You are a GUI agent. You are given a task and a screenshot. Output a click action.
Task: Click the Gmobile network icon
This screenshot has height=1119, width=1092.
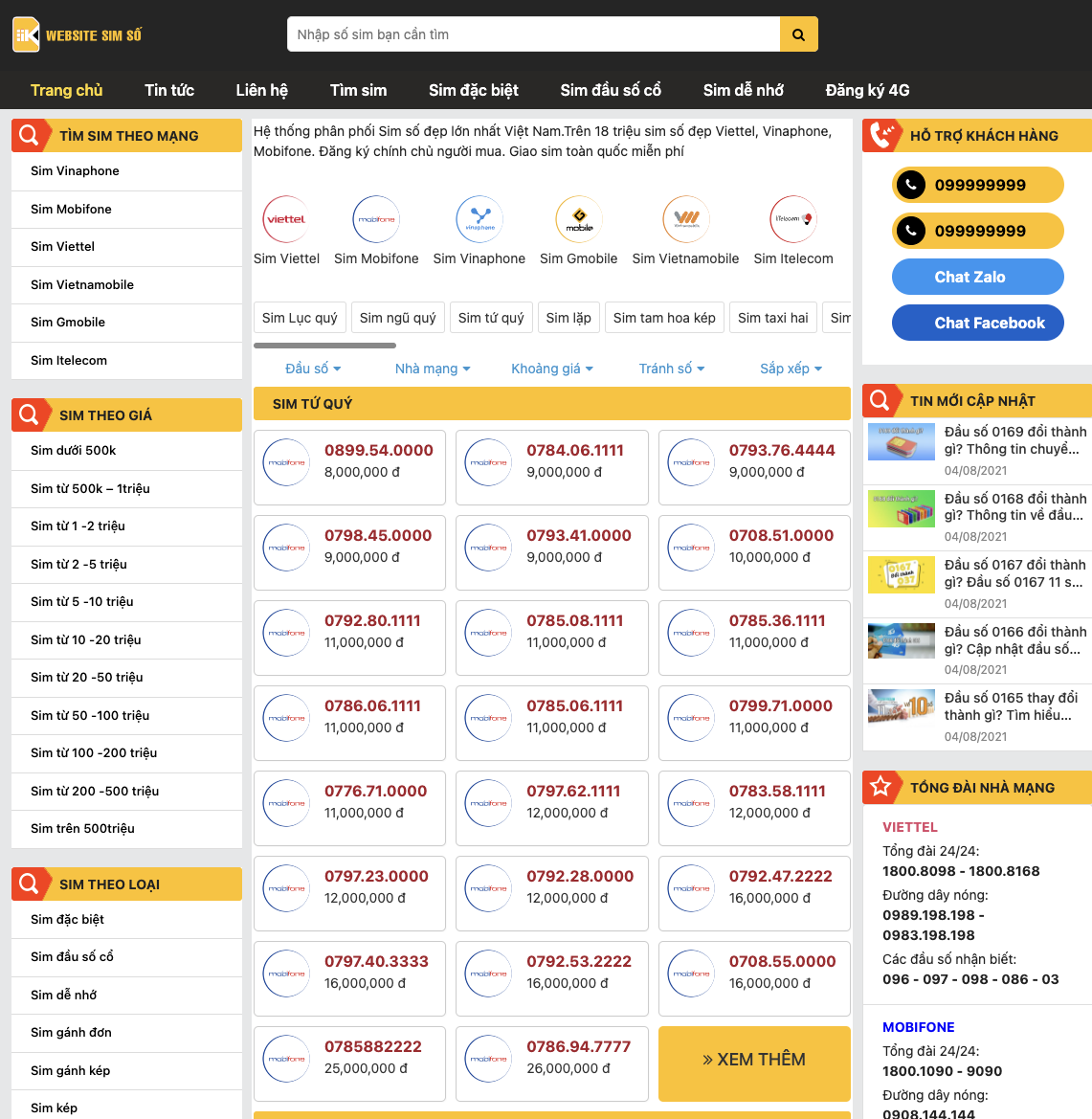point(578,218)
